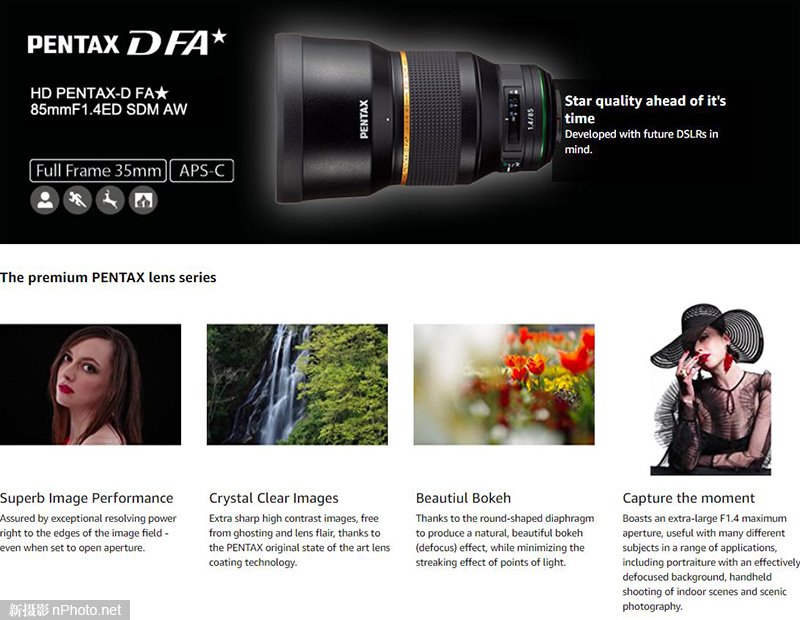The image size is (800, 620).
Task: Click the PENTAX D FA star logo
Action: (127, 42)
